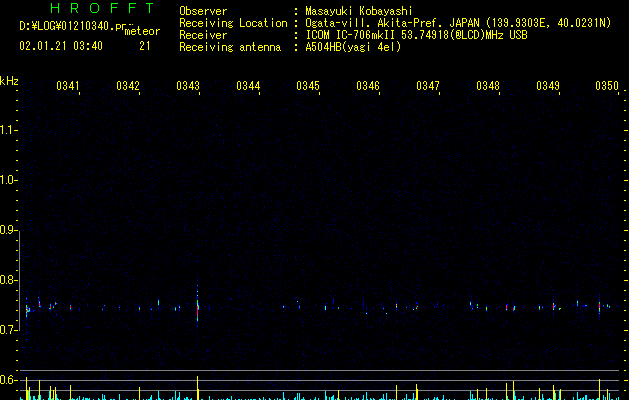The height and width of the screenshot is (400, 629).
Task: Select observer name Masayuki Kobayashi
Action: tap(359, 11)
